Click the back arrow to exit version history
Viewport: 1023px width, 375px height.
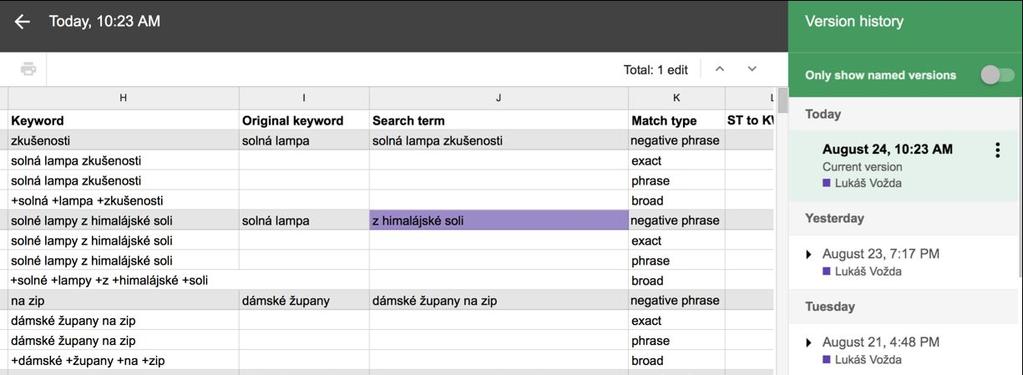tap(22, 22)
